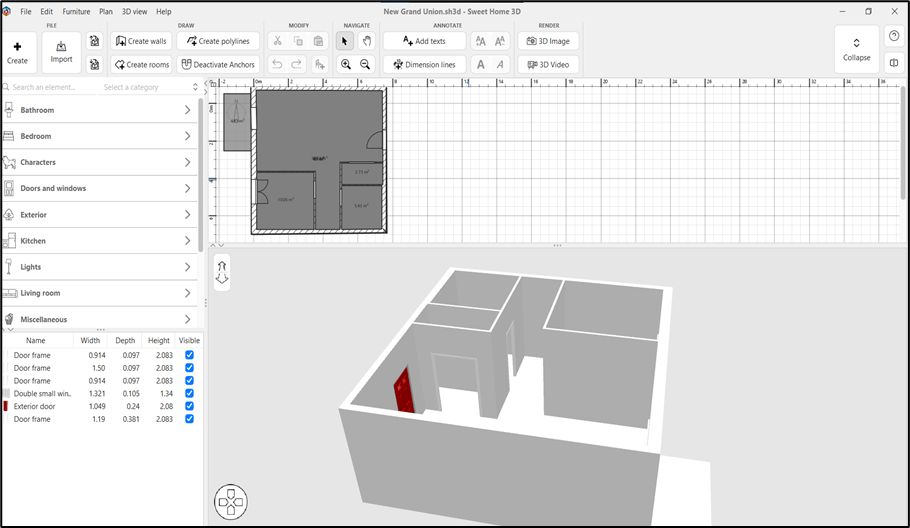The image size is (910, 528).
Task: Click the Dimension lines button
Action: pyautogui.click(x=424, y=64)
